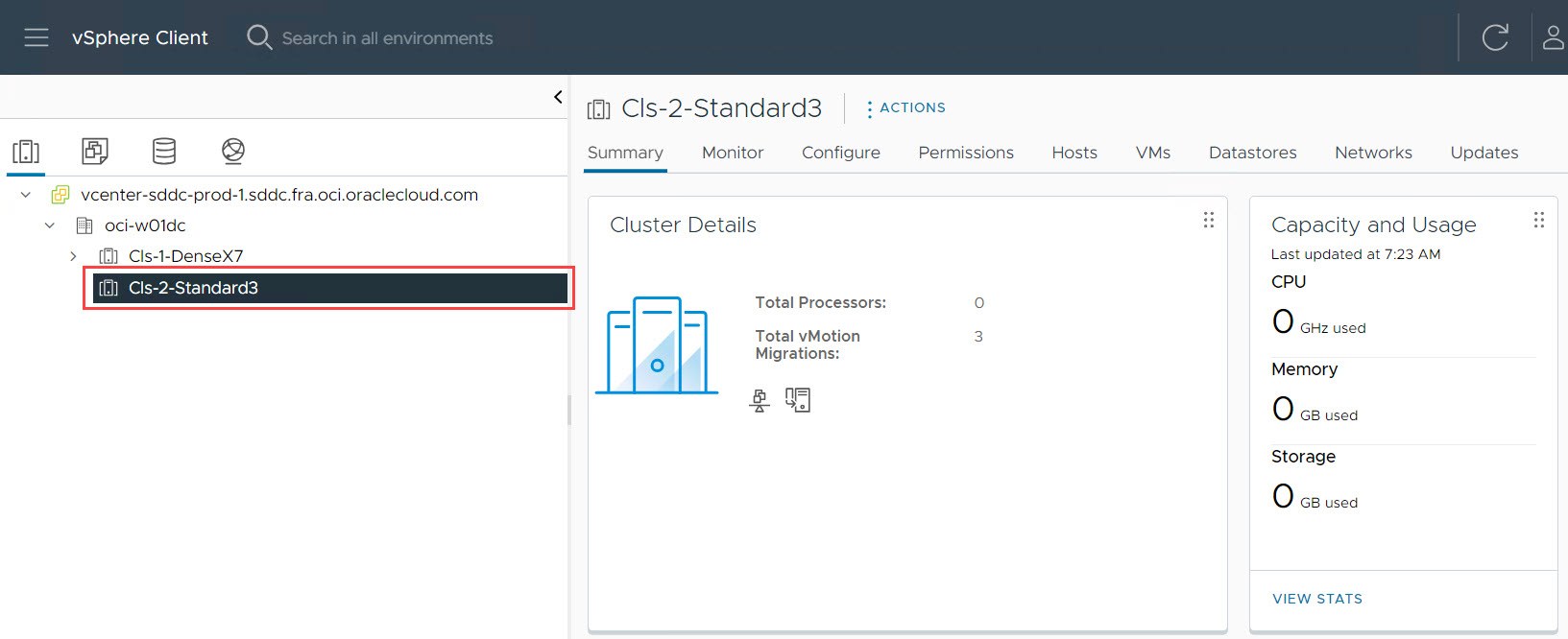1568x639 pixels.
Task: Select the oci-w01dc datacenter
Action: click(145, 225)
